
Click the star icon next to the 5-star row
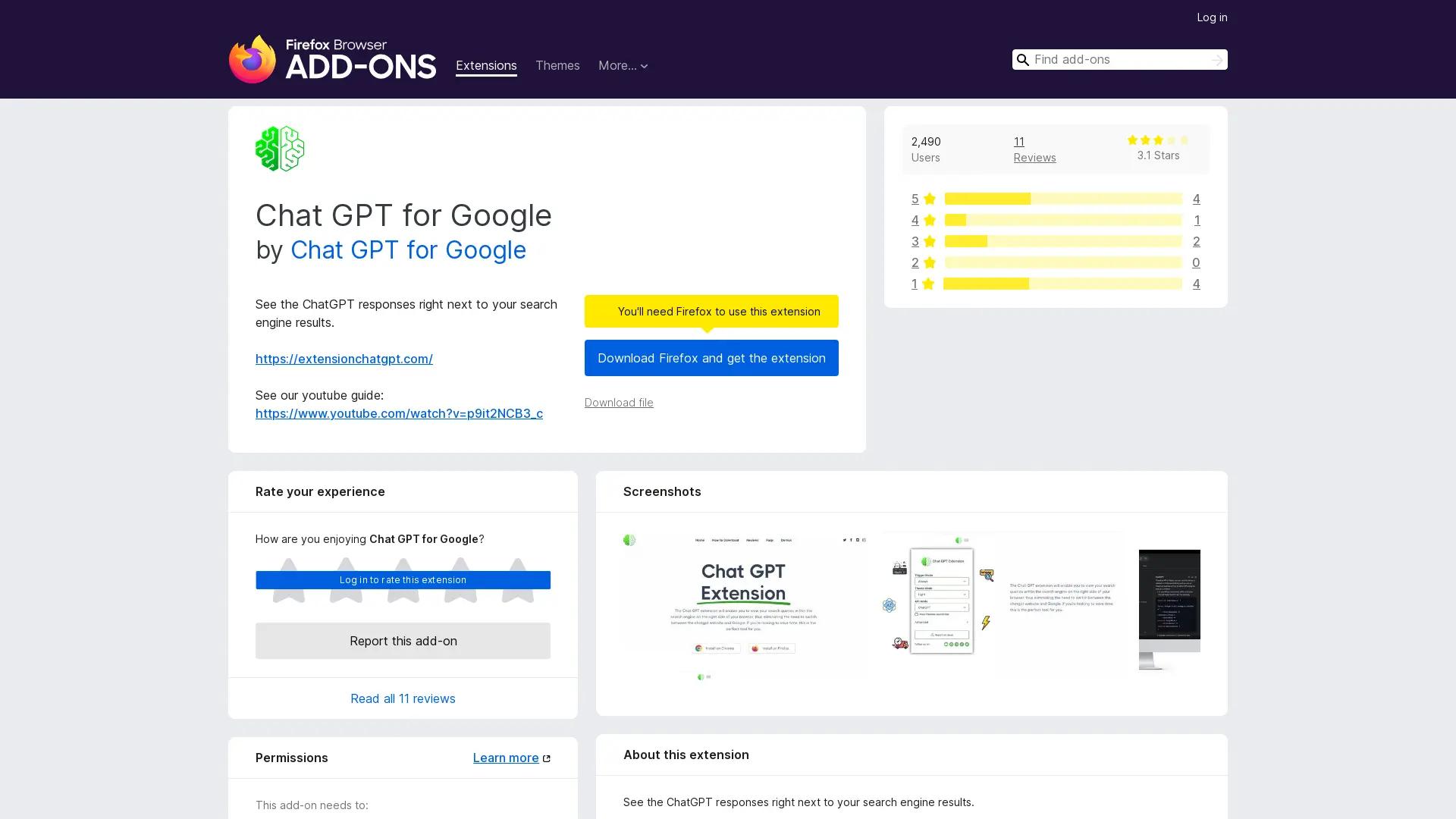[x=928, y=199]
